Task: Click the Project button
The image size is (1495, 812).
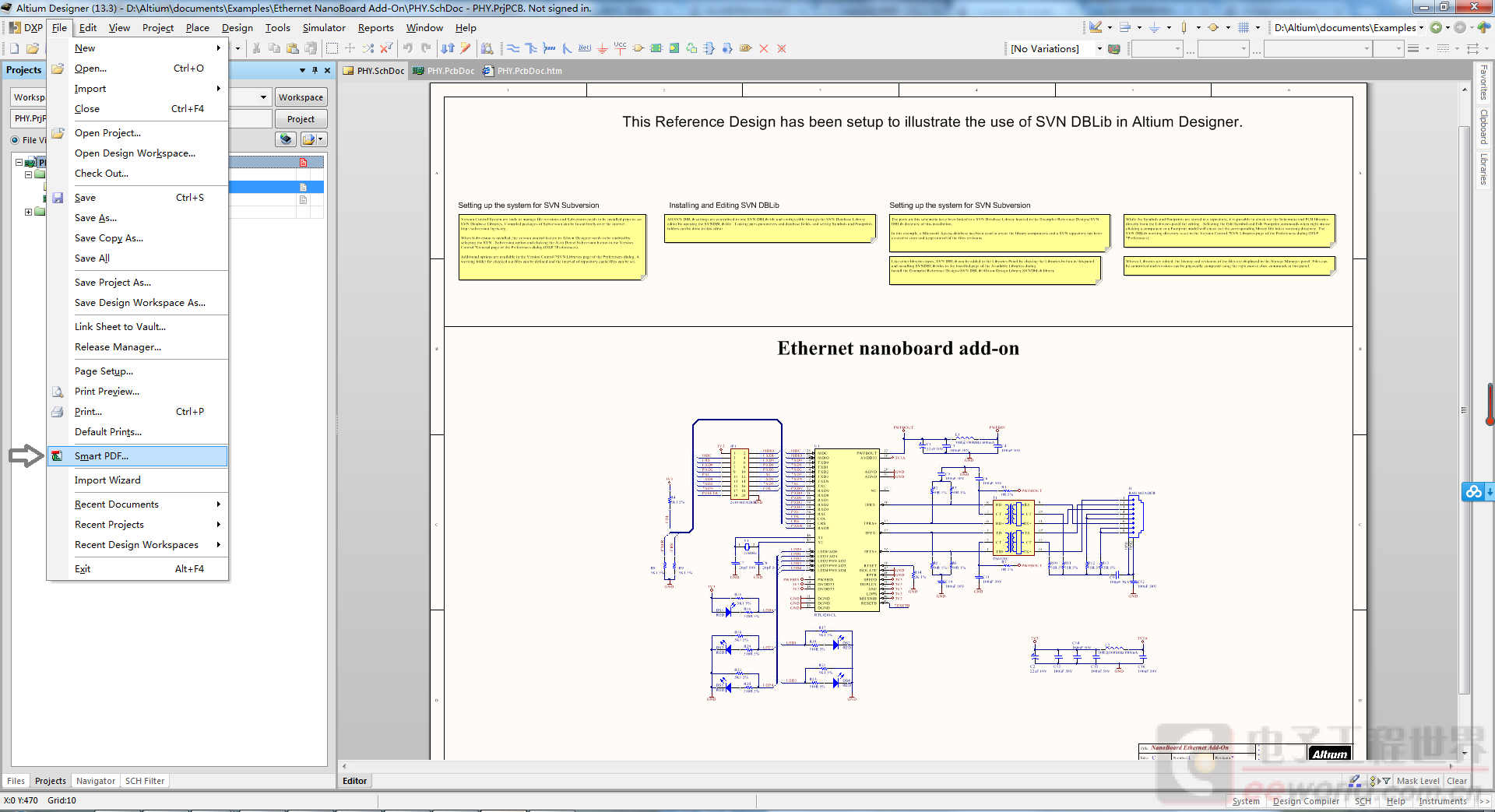Action: [x=301, y=119]
